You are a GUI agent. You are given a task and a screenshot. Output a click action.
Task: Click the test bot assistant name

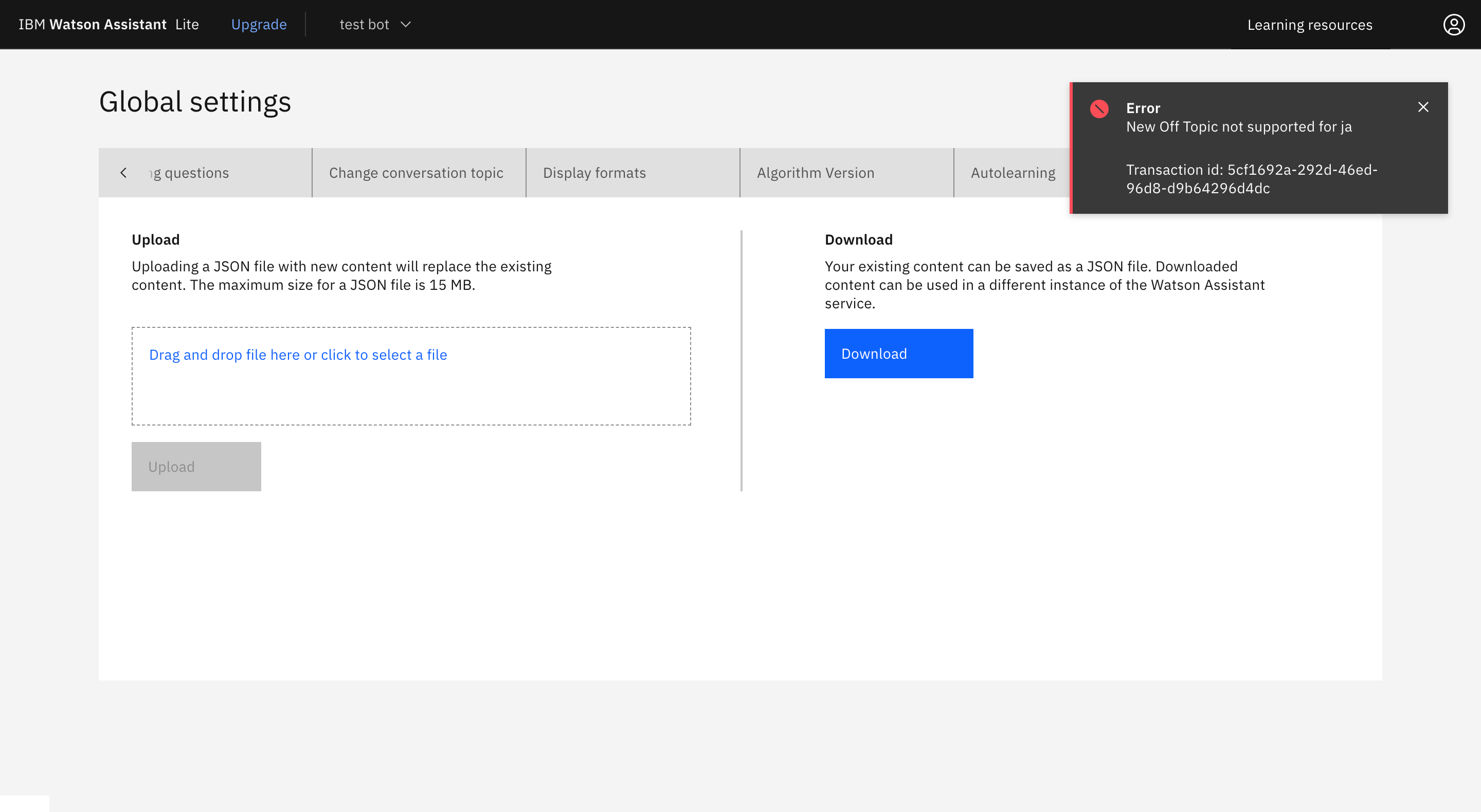(364, 25)
